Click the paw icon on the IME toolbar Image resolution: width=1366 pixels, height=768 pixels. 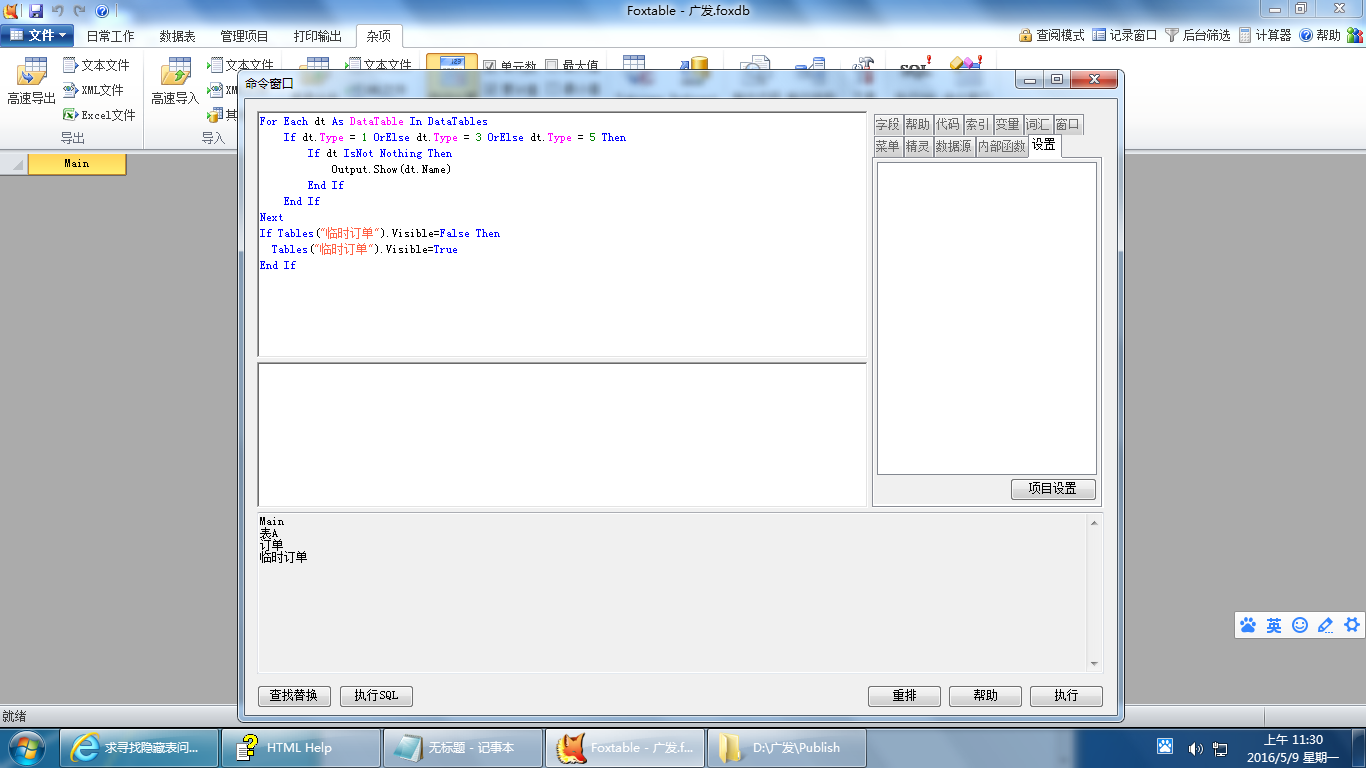(1248, 625)
